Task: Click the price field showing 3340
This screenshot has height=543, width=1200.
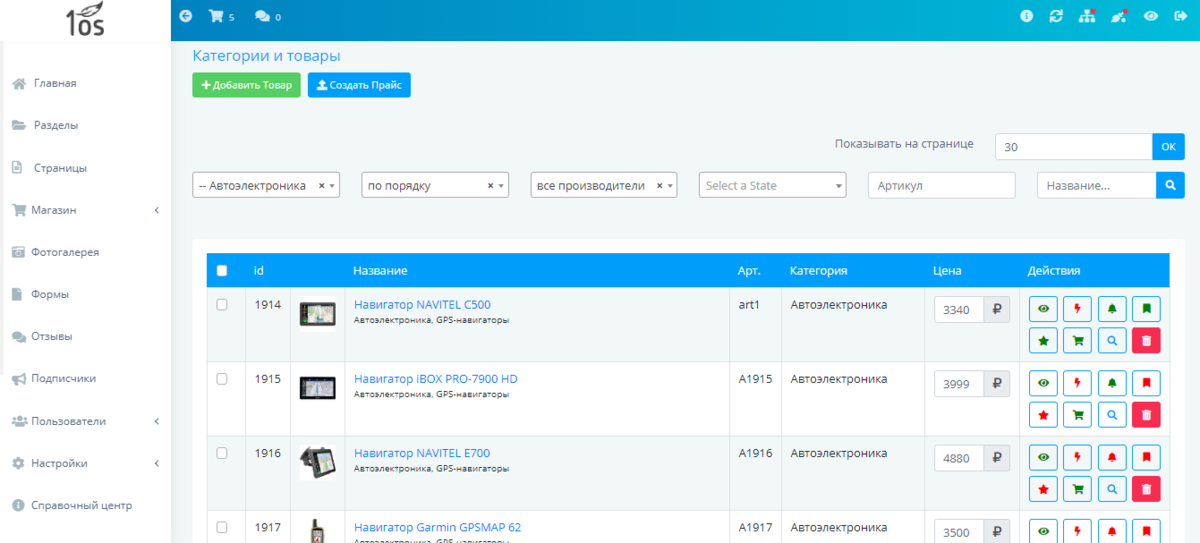Action: (x=958, y=309)
